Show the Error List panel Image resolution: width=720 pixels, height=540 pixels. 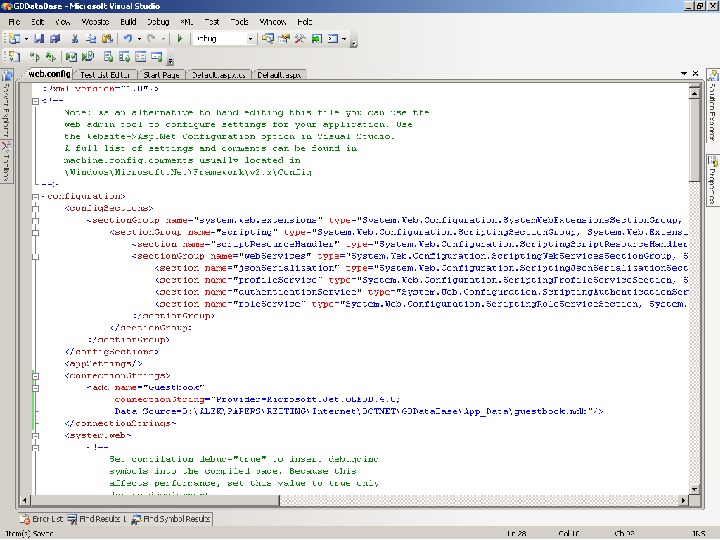coord(42,519)
